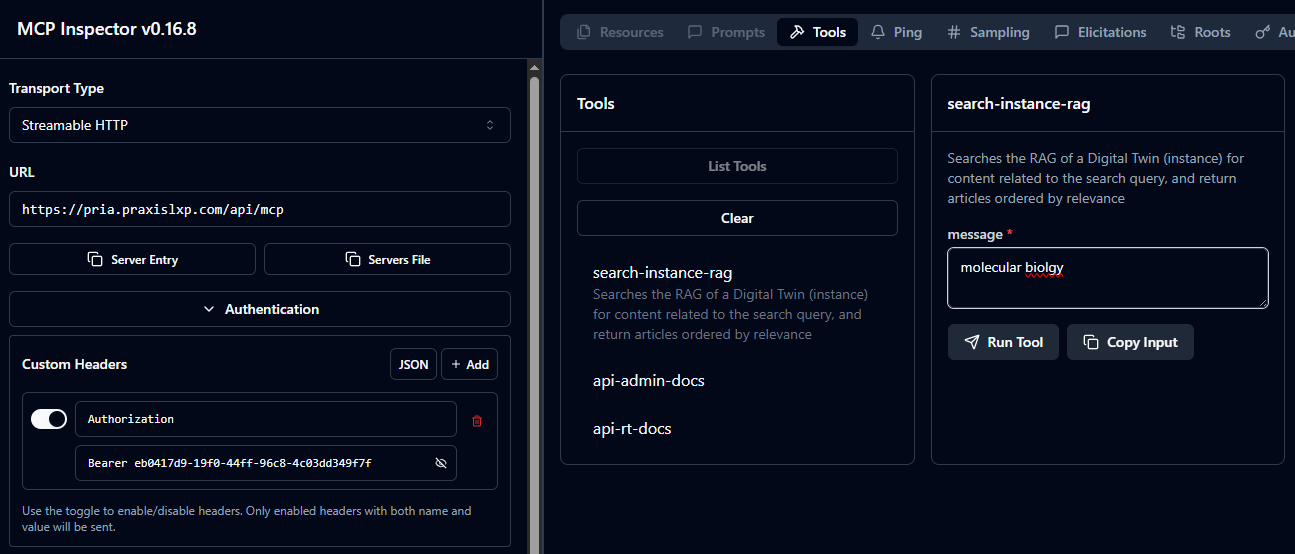Open the Prompts tab
Image resolution: width=1295 pixels, height=554 pixels.
726,32
